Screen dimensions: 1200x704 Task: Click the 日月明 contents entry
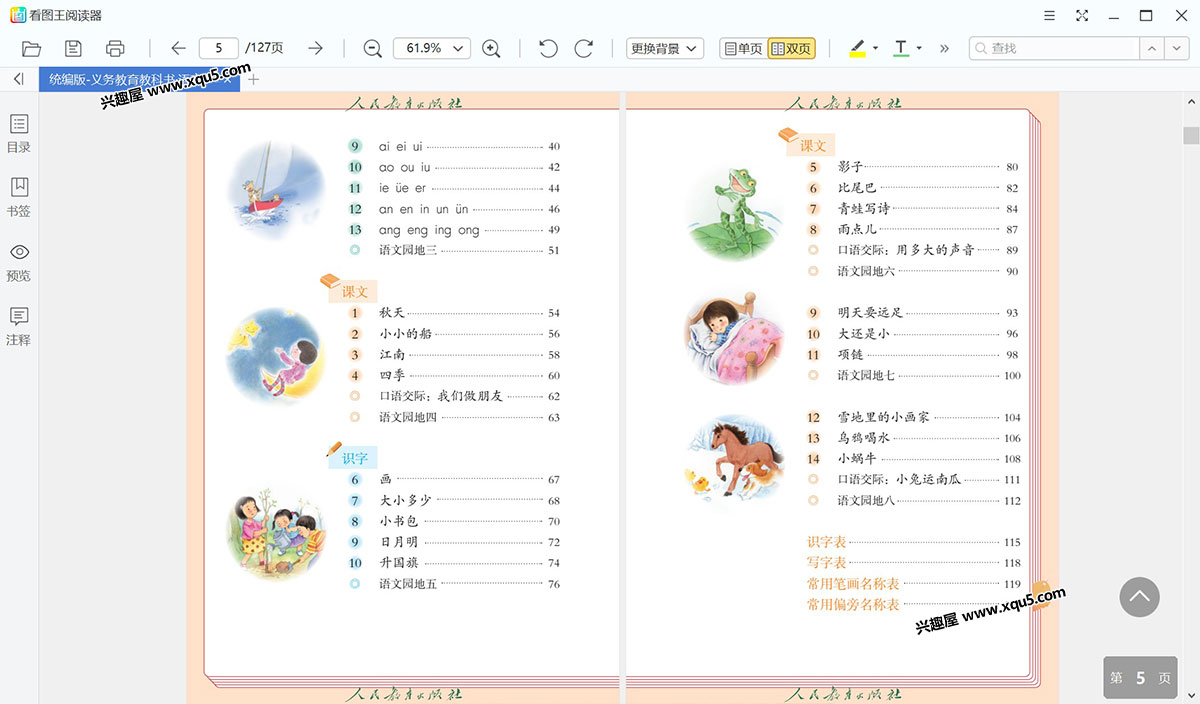point(398,542)
